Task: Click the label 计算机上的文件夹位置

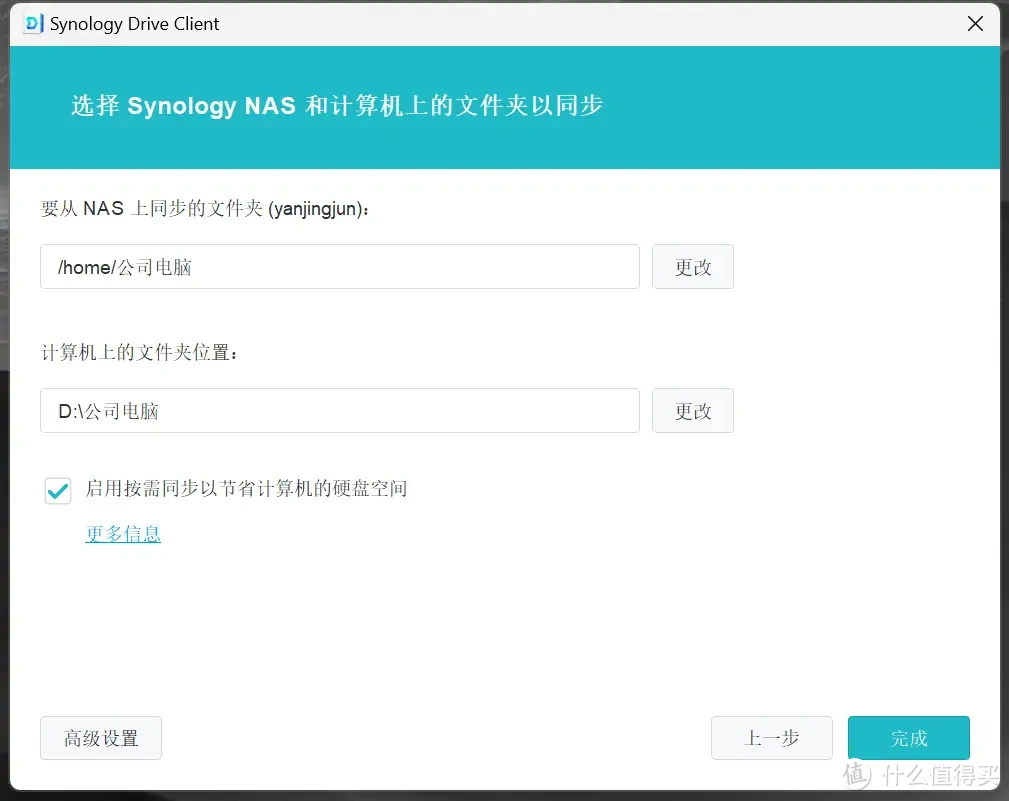Action: click(x=140, y=353)
